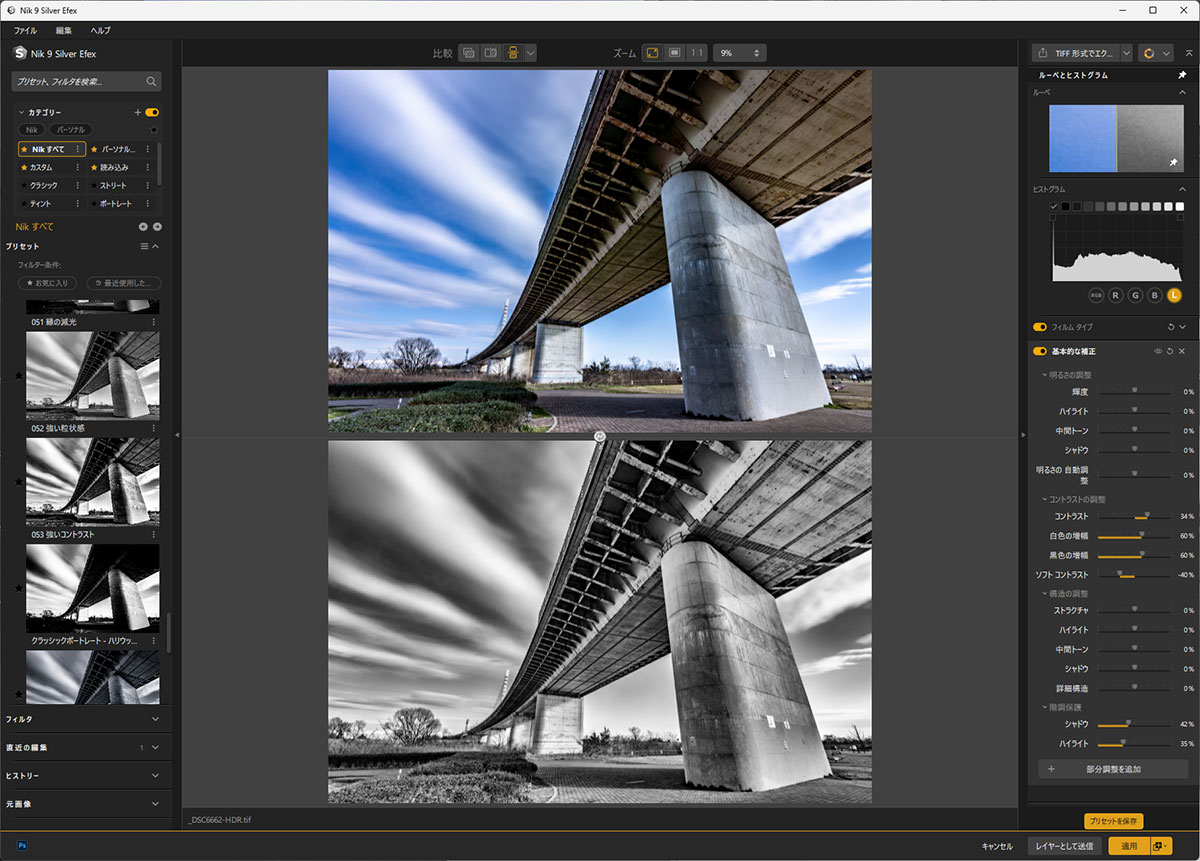Click the キャンセル button
This screenshot has height=861, width=1200.
(997, 846)
